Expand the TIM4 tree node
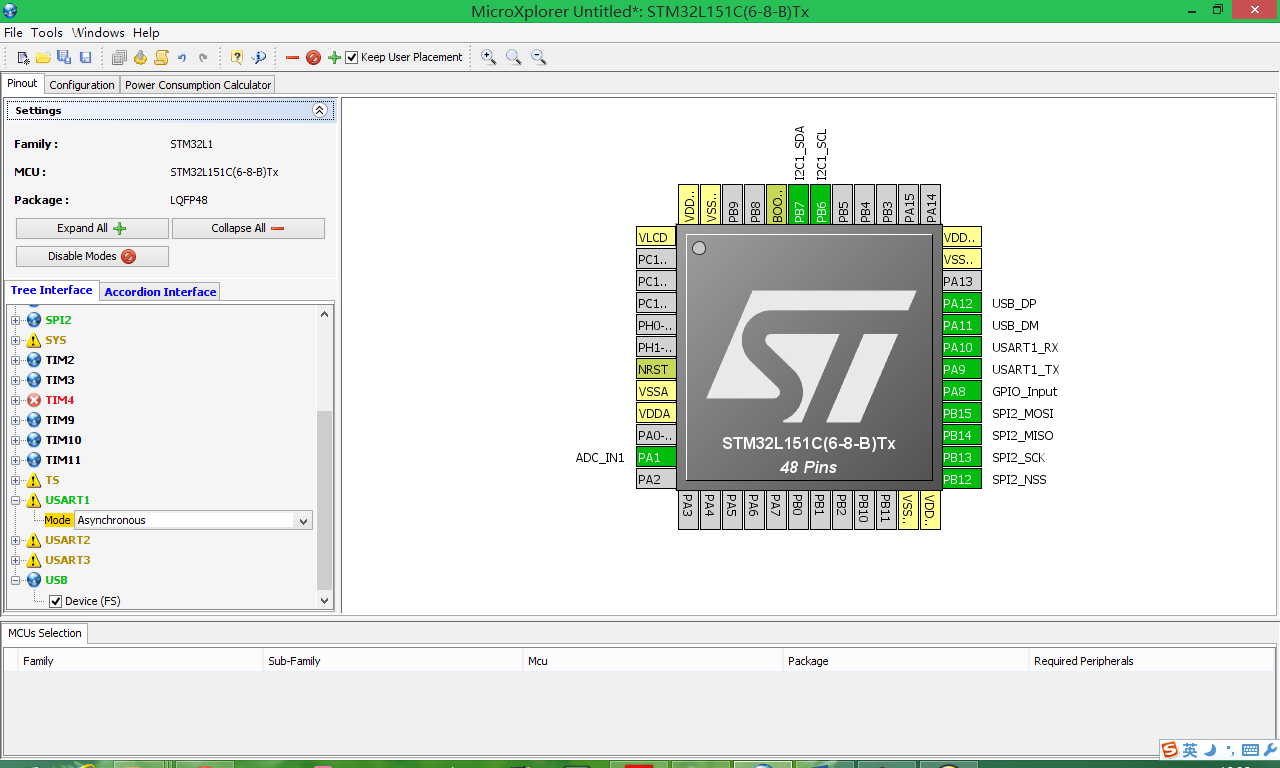The image size is (1280, 768). click(x=16, y=400)
